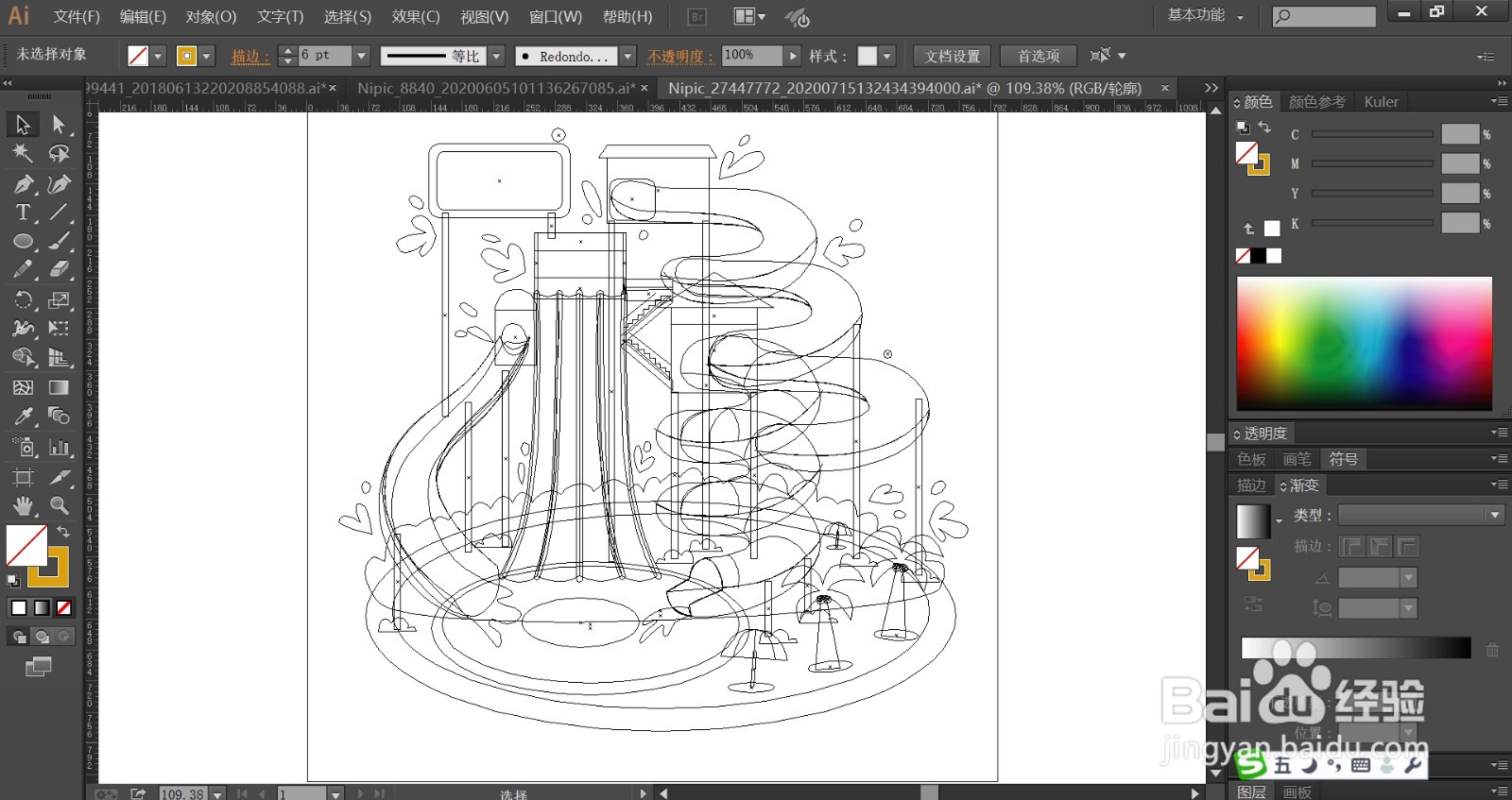Open 文件(F) menu

pyautogui.click(x=77, y=16)
